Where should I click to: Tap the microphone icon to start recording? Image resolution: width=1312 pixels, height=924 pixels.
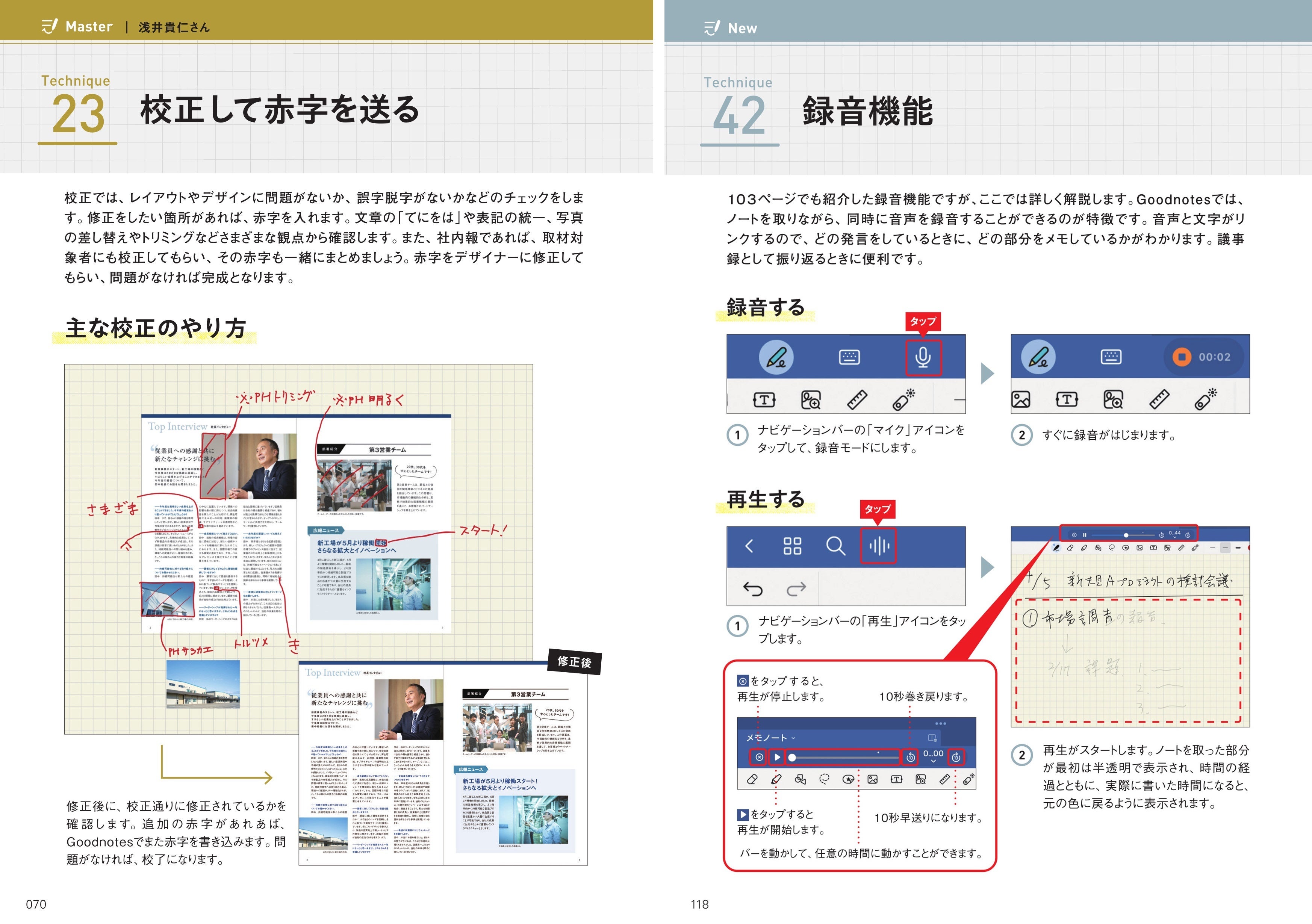923,357
